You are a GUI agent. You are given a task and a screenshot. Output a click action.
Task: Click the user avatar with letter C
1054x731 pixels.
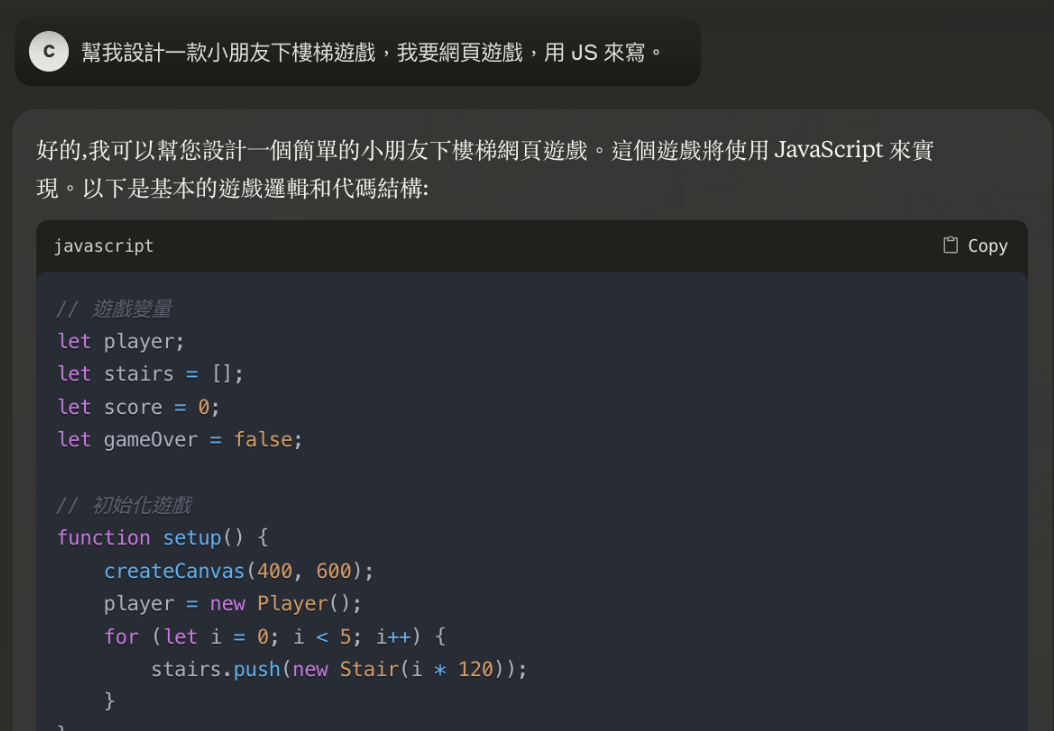tap(49, 51)
